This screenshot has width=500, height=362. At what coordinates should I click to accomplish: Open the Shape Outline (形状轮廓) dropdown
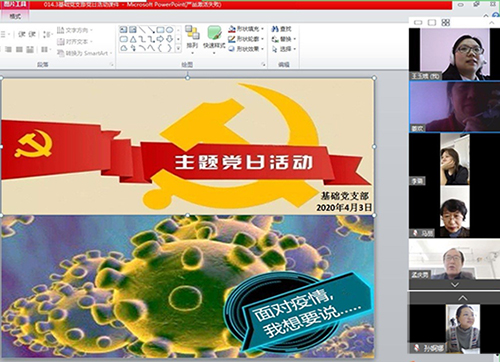247,39
